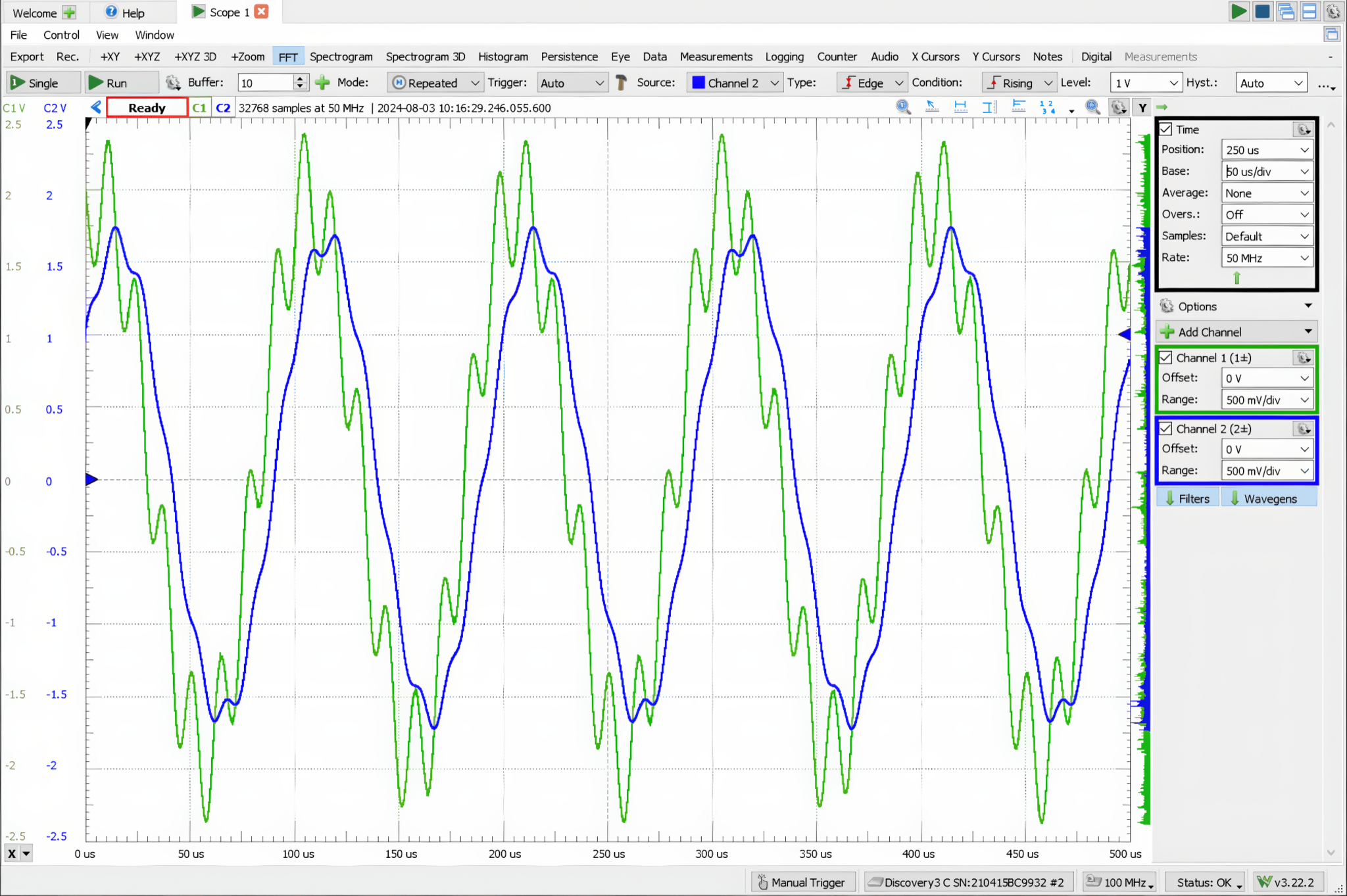Click the green Y-axis arrow icon
Image resolution: width=1347 pixels, height=896 pixels.
1162,106
